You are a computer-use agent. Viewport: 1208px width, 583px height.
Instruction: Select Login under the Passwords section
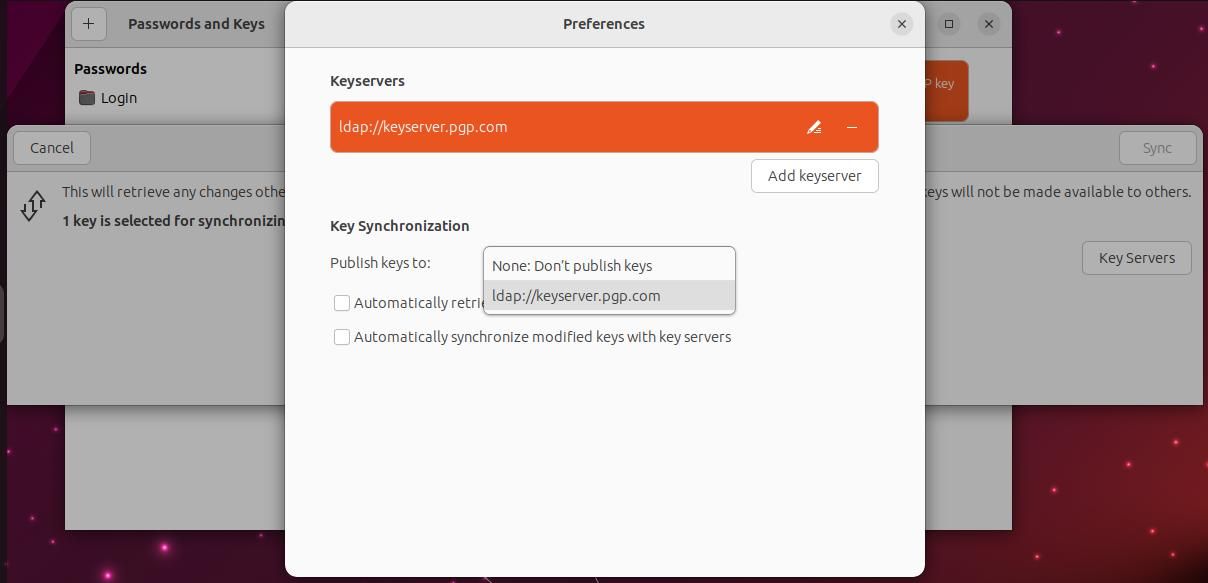pos(119,97)
